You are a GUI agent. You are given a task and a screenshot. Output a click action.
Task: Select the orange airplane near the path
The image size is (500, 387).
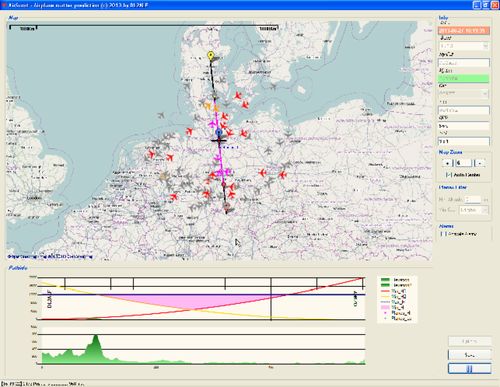point(217,108)
